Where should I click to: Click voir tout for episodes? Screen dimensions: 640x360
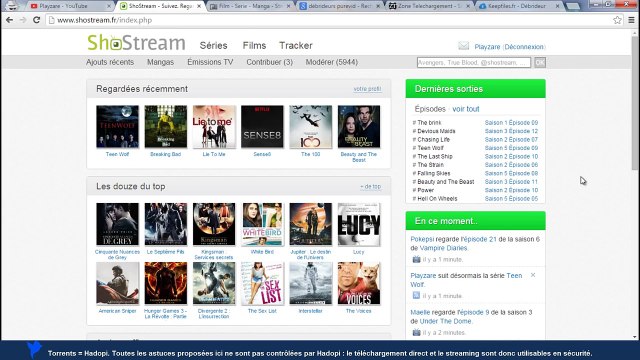point(466,109)
